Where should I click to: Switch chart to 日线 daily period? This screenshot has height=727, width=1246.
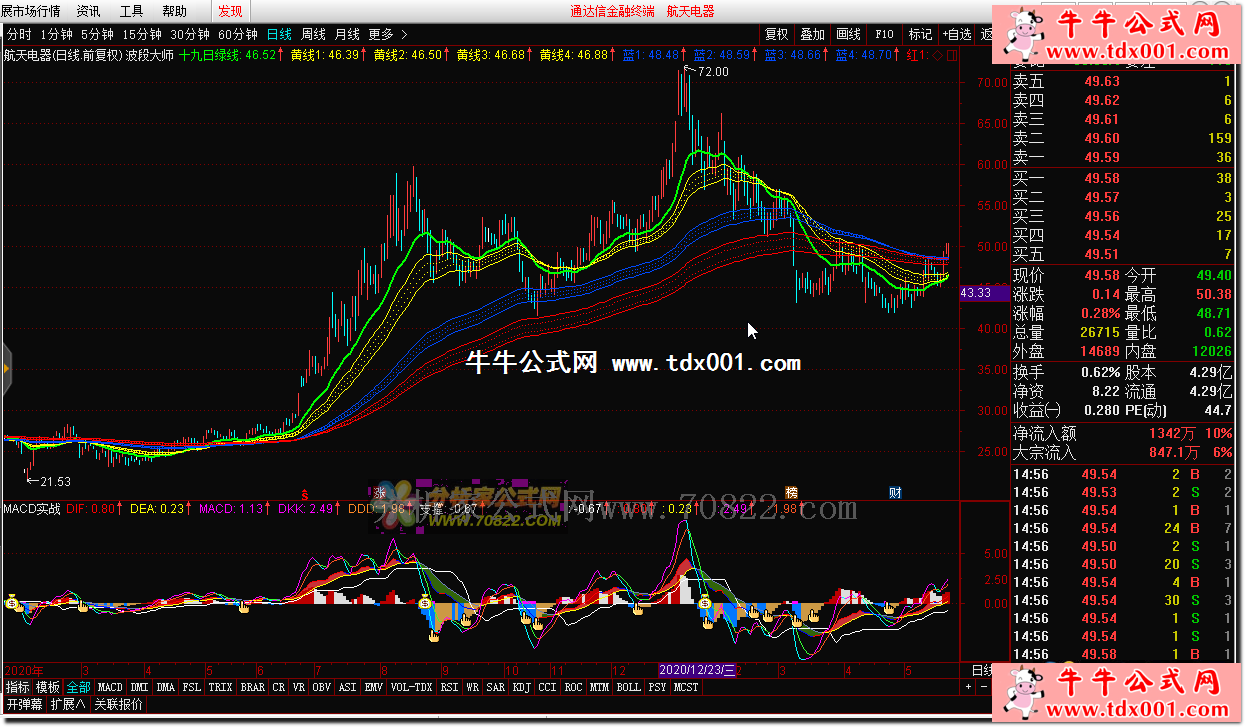click(278, 34)
